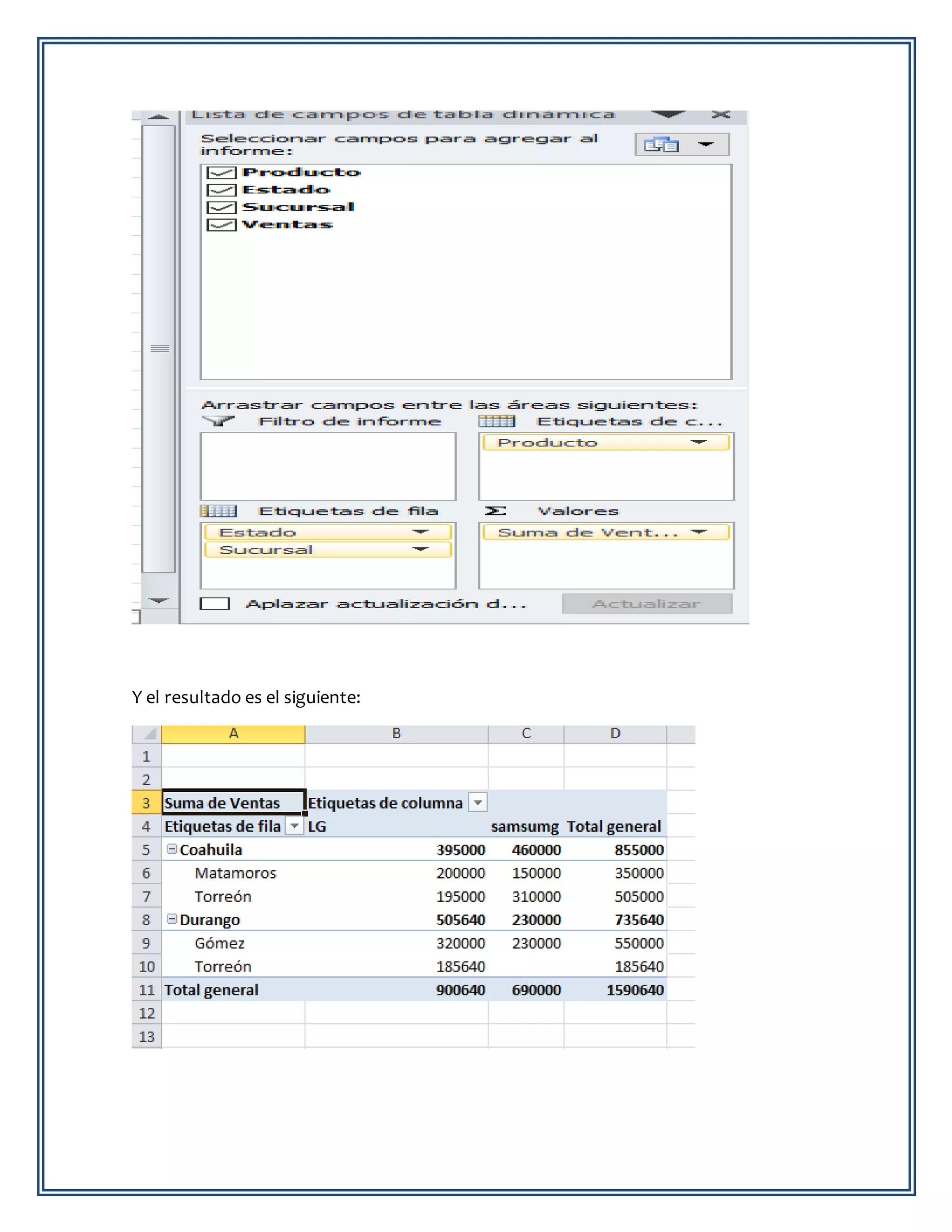
Task: Click the Filtro de informe funnel icon
Action: pos(218,421)
